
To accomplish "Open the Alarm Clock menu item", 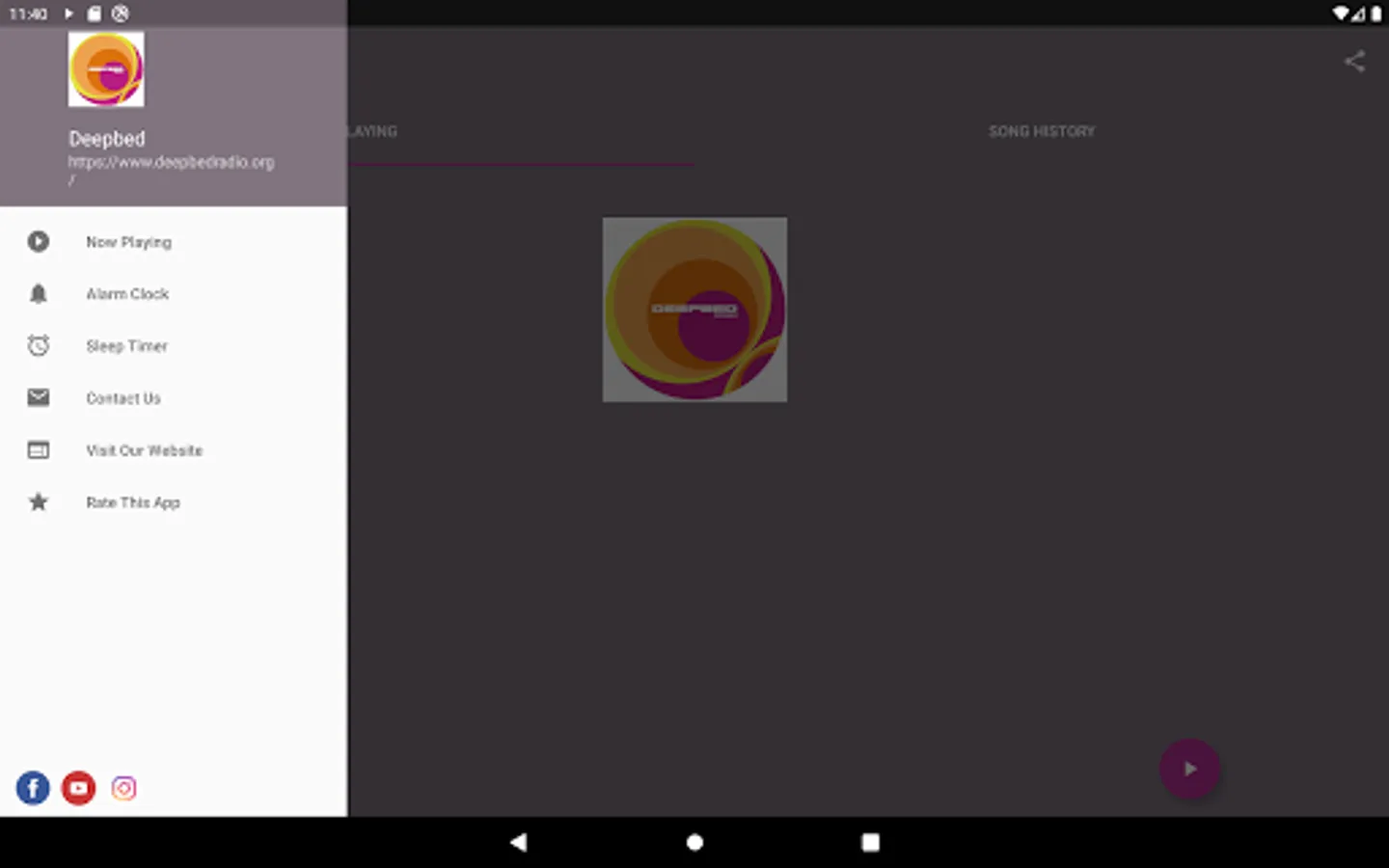I will click(174, 294).
